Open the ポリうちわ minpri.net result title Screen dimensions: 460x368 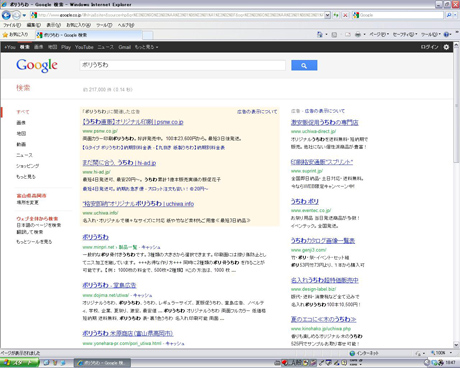96,237
